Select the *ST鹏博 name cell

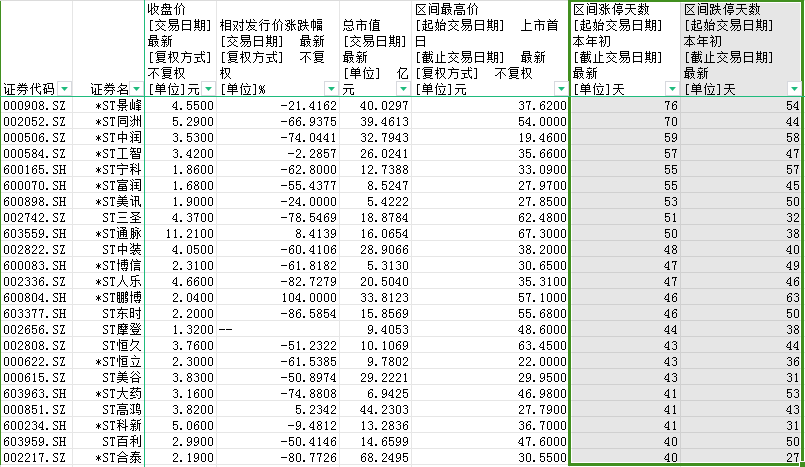click(x=108, y=298)
